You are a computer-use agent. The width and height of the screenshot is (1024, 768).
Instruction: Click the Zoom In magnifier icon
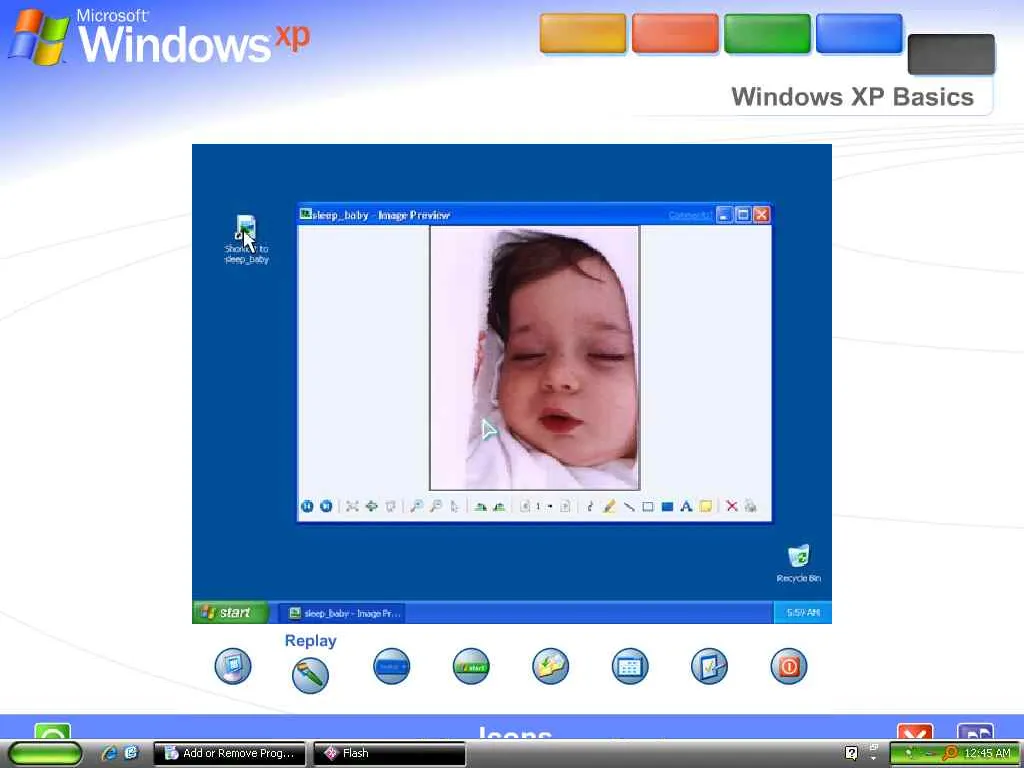[416, 506]
